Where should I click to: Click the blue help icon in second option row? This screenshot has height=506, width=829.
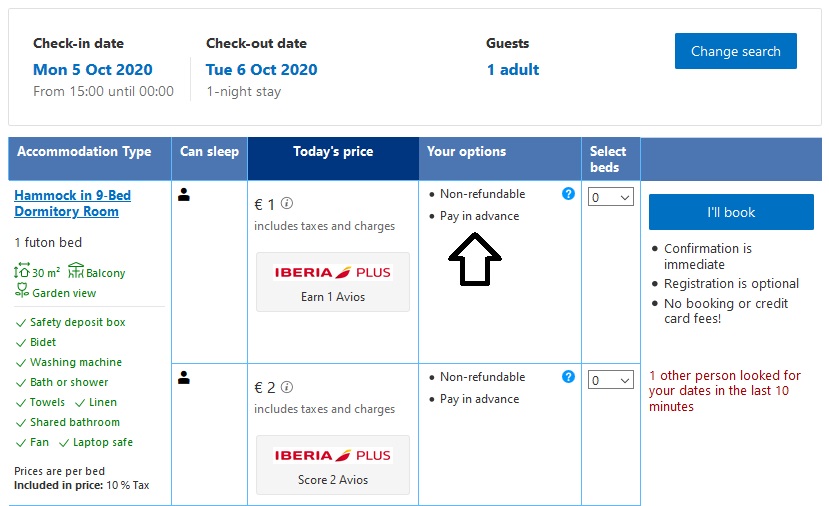(x=568, y=377)
